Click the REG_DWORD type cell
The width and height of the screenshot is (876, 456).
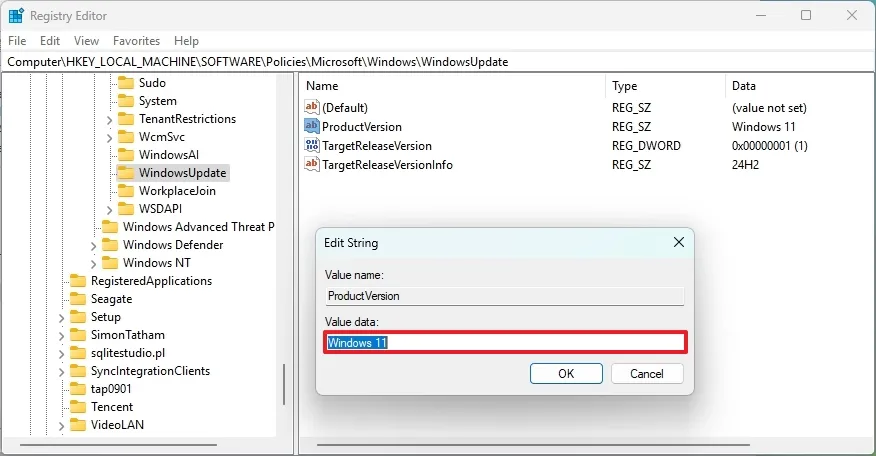click(x=646, y=146)
